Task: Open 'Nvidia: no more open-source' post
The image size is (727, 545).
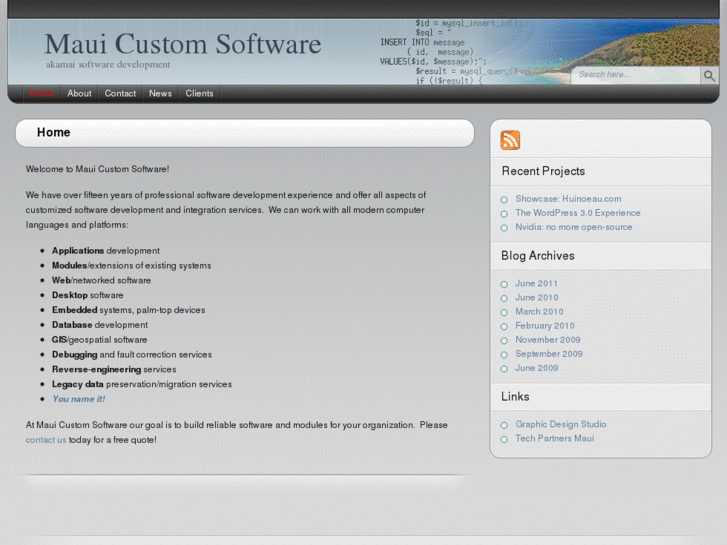Action: (573, 227)
